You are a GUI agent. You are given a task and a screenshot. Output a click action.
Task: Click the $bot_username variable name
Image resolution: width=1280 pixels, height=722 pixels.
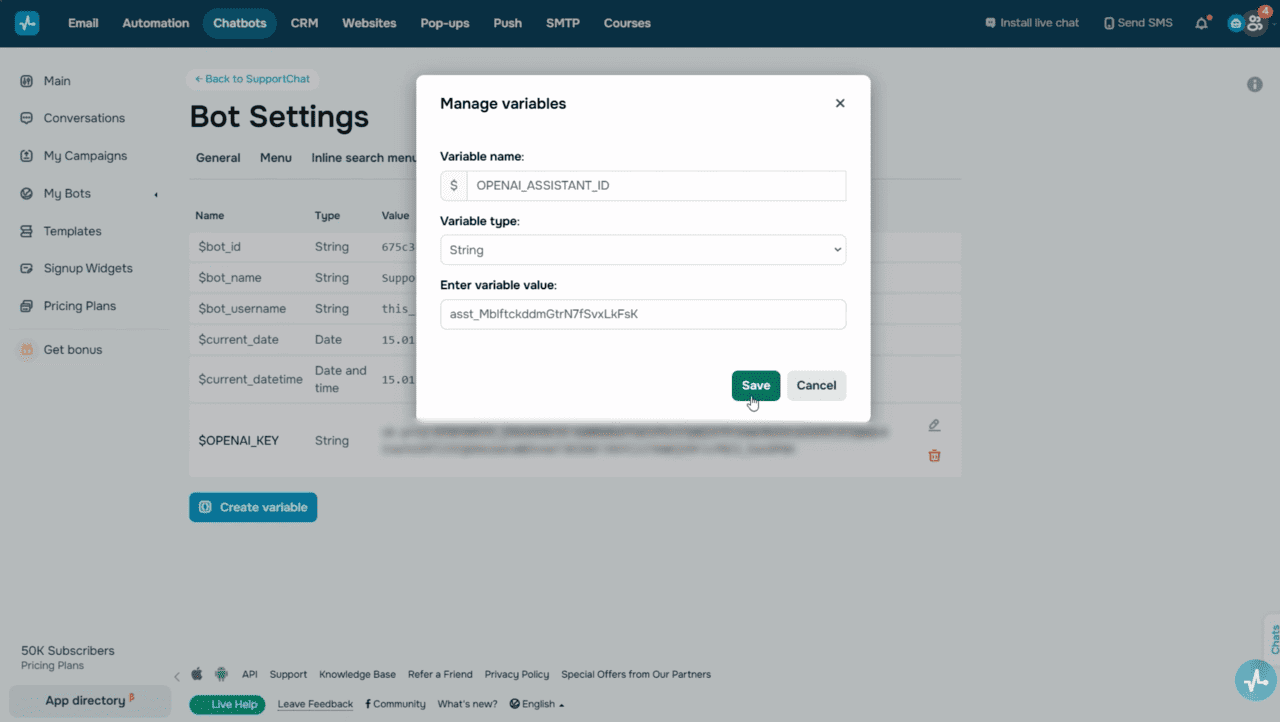pyautogui.click(x=242, y=309)
